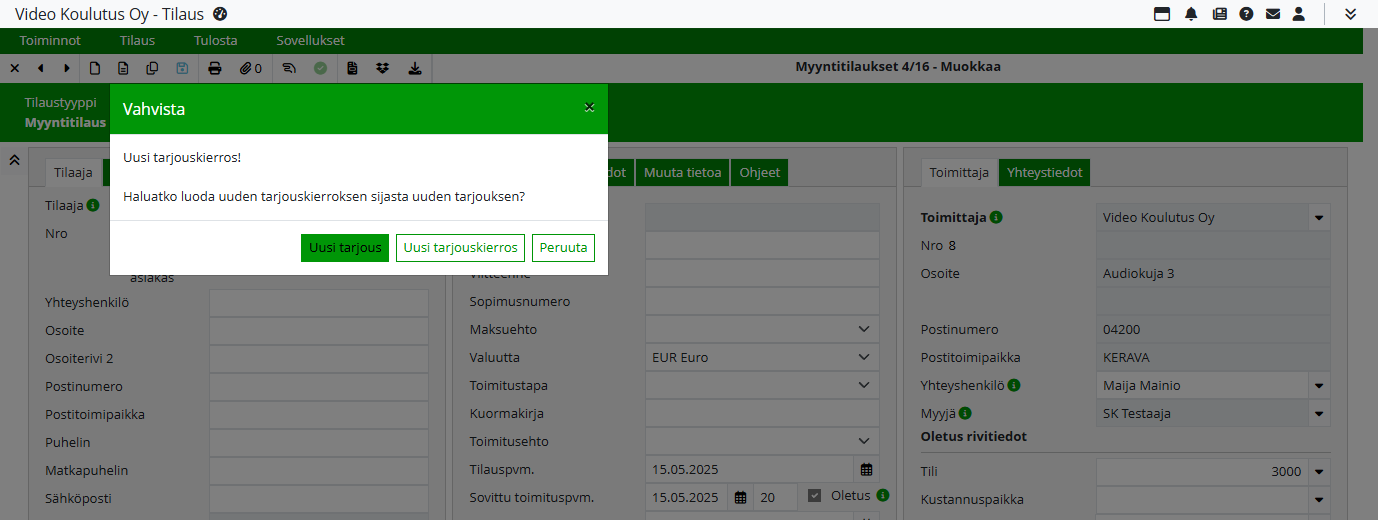Image resolution: width=1378 pixels, height=520 pixels.
Task: Open attachments paperclip icon
Action: pyautogui.click(x=250, y=68)
